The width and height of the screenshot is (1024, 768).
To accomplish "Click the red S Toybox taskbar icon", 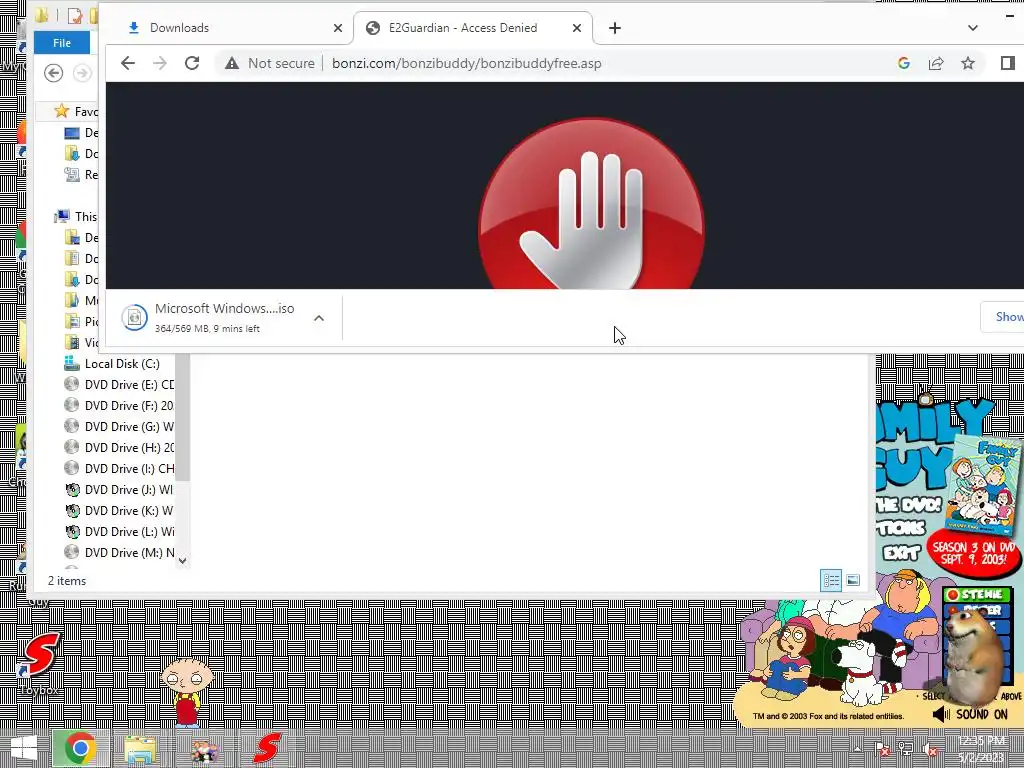I will [x=267, y=748].
